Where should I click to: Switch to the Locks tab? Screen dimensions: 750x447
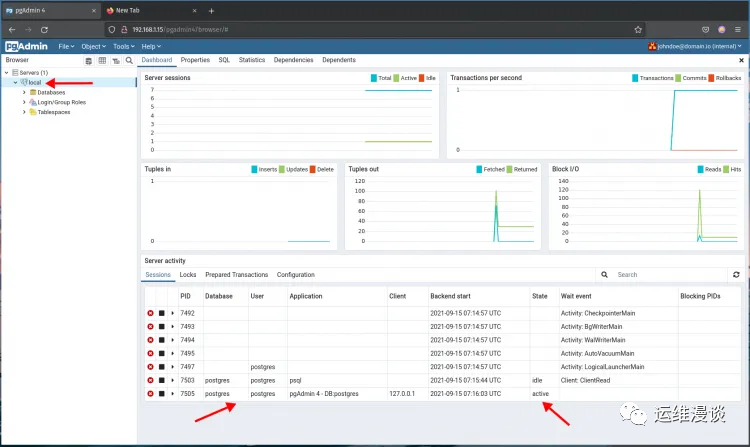(x=188, y=274)
